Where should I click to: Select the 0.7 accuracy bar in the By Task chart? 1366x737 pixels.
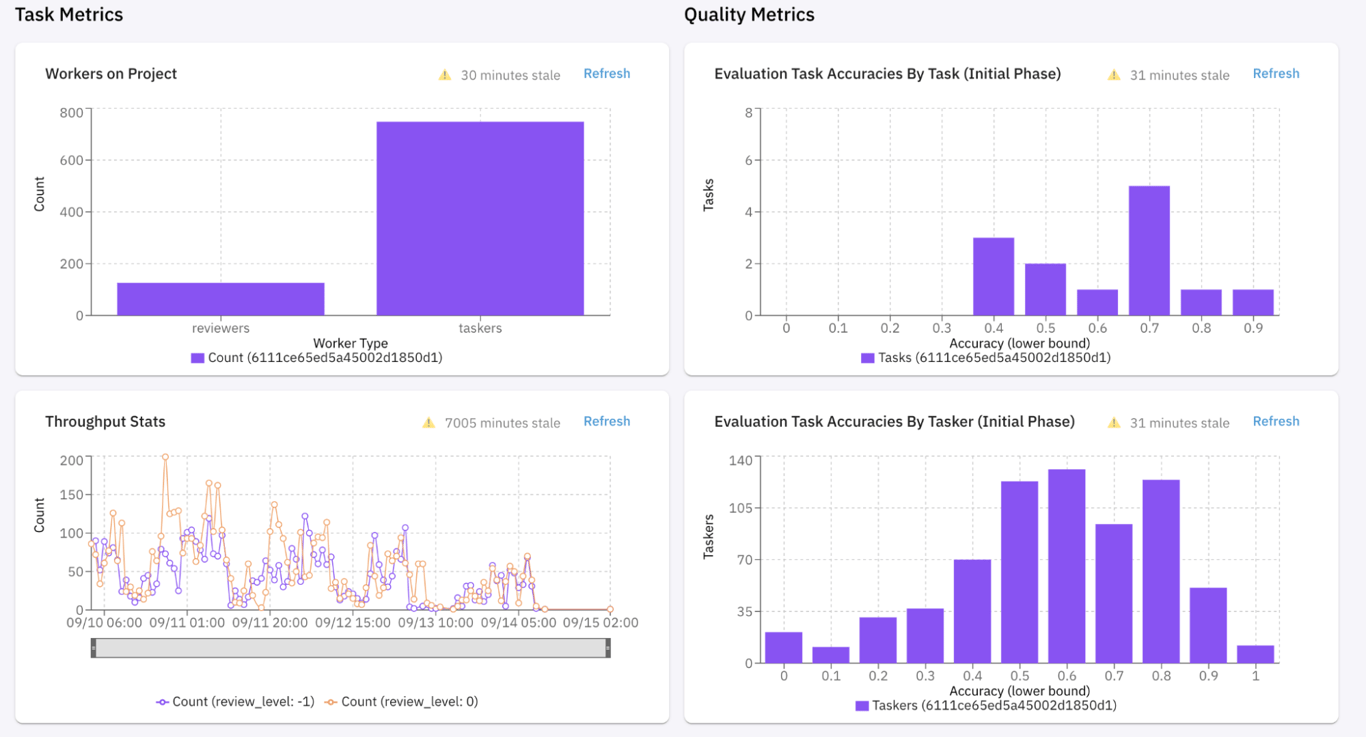point(1149,250)
